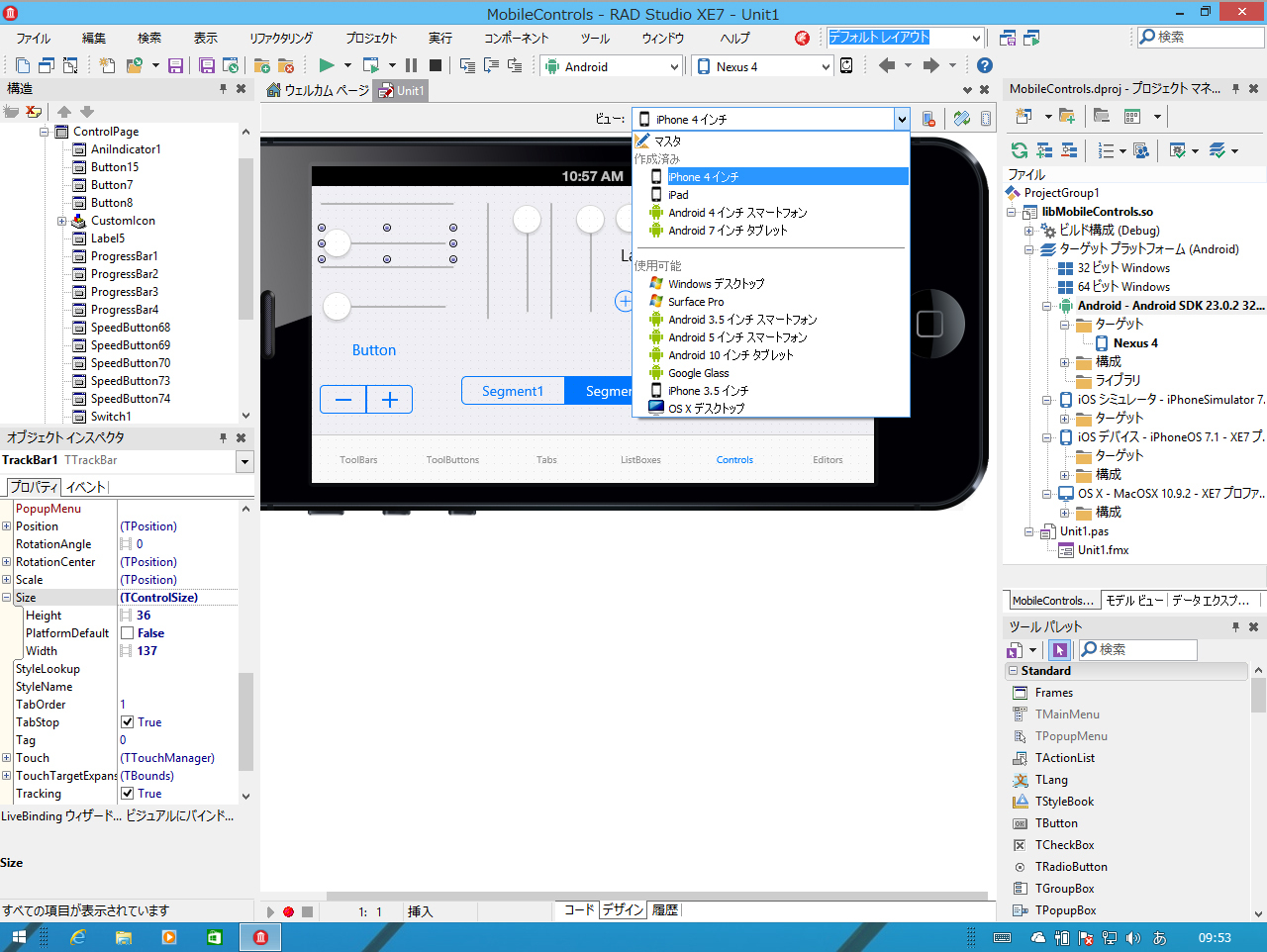This screenshot has width=1267, height=952.
Task: Move selected structure item up
Action: tap(64, 112)
